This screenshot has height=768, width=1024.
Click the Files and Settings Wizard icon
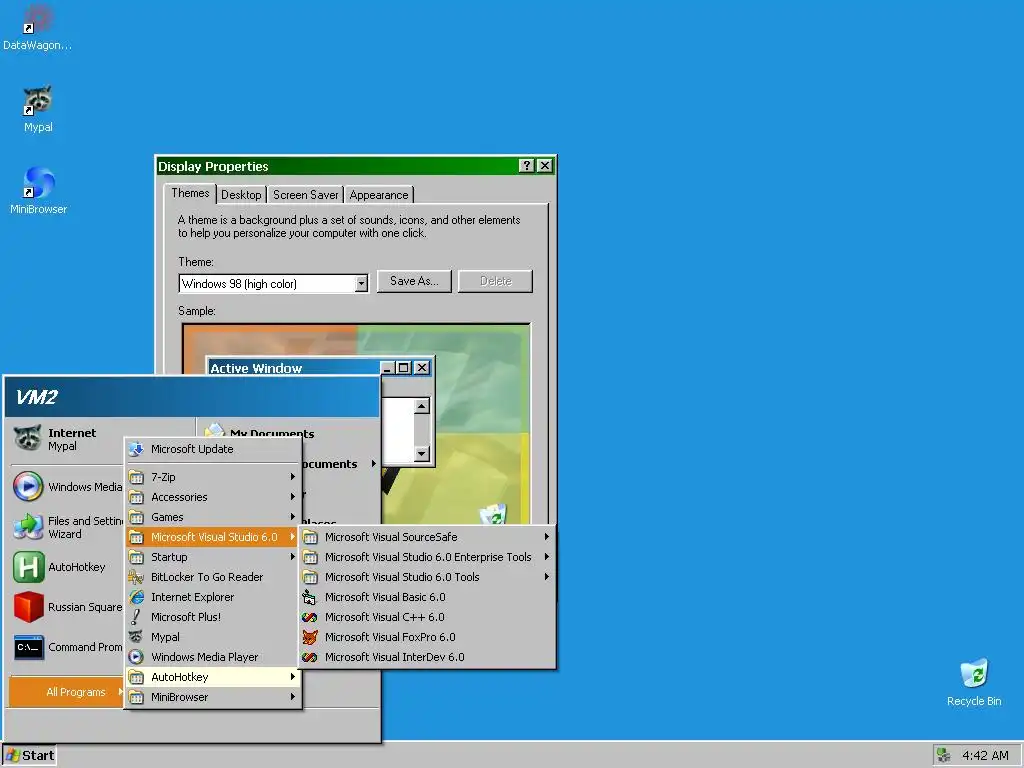tap(28, 526)
